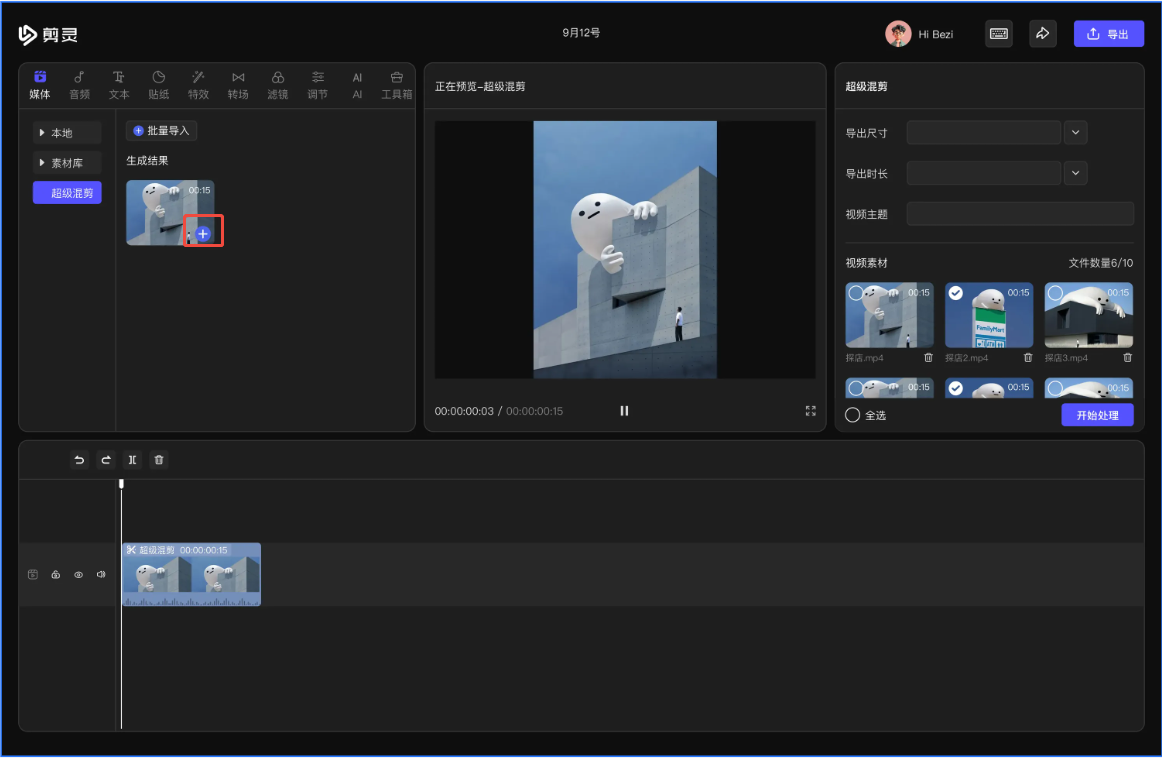Click the 开始处理 button
The width and height of the screenshot is (1162, 758).
click(x=1097, y=415)
